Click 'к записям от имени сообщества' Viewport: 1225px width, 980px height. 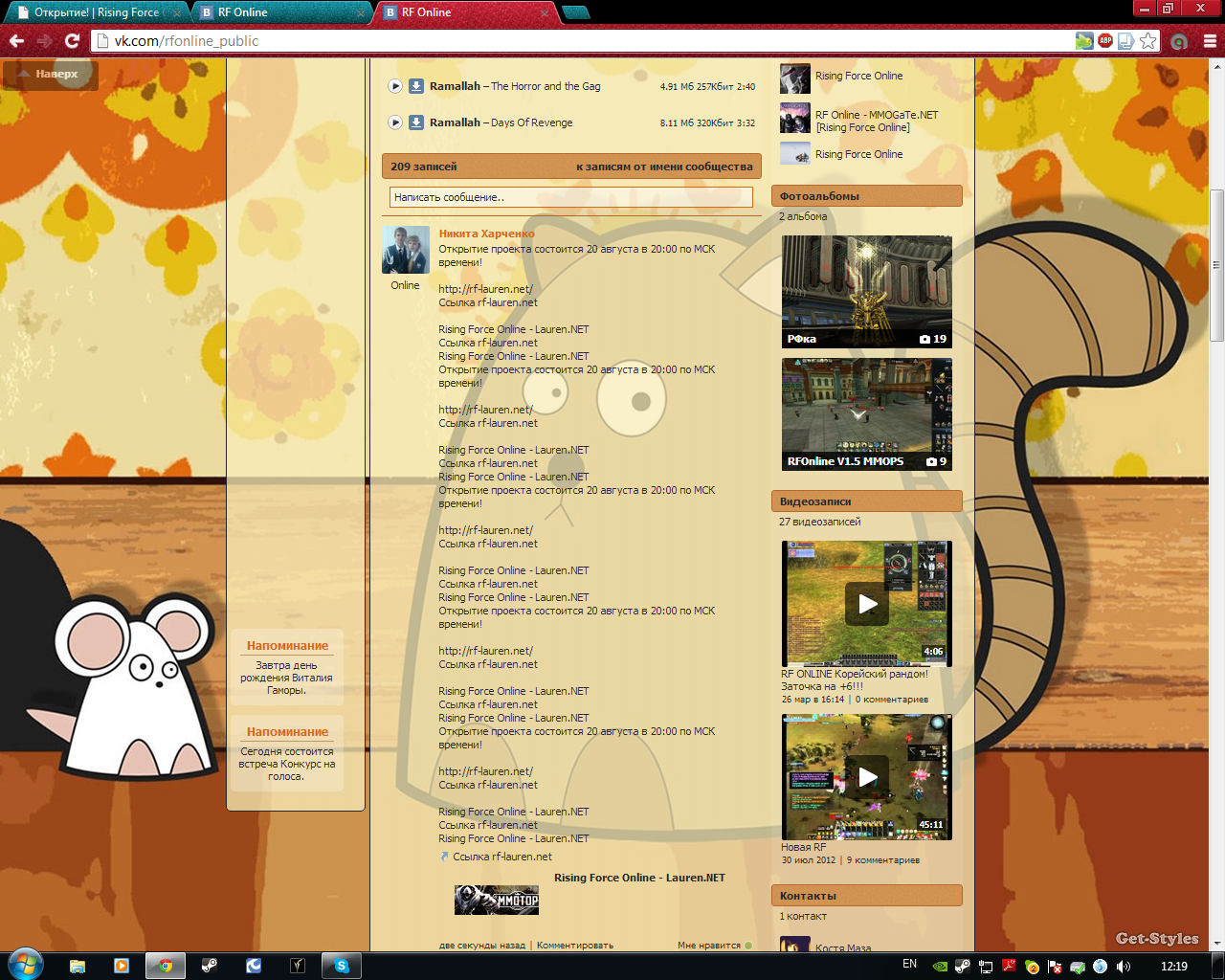click(x=664, y=167)
